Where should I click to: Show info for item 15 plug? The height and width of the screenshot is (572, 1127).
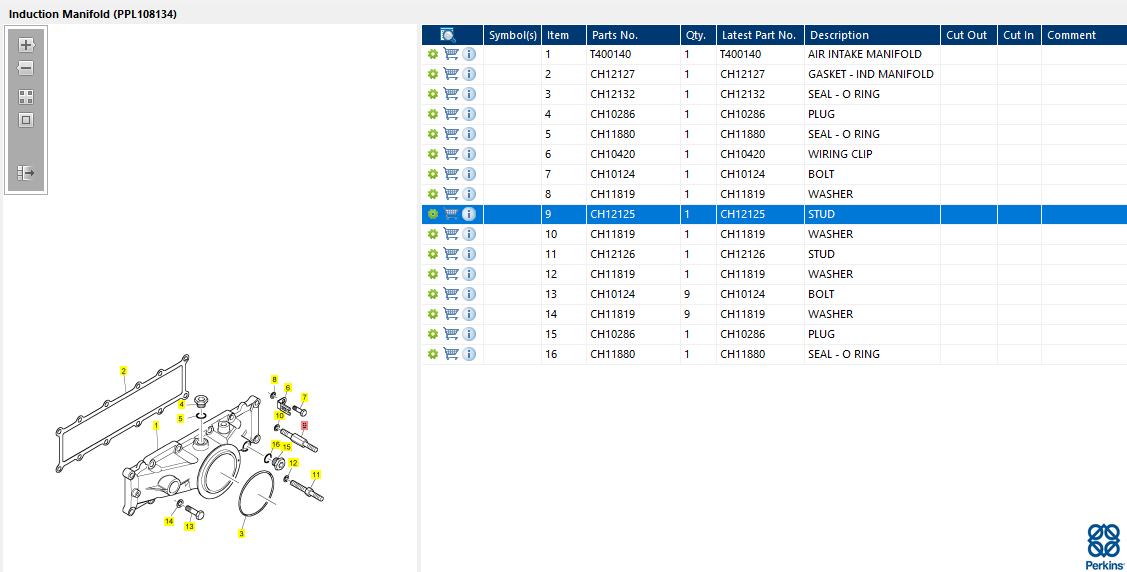click(x=469, y=334)
